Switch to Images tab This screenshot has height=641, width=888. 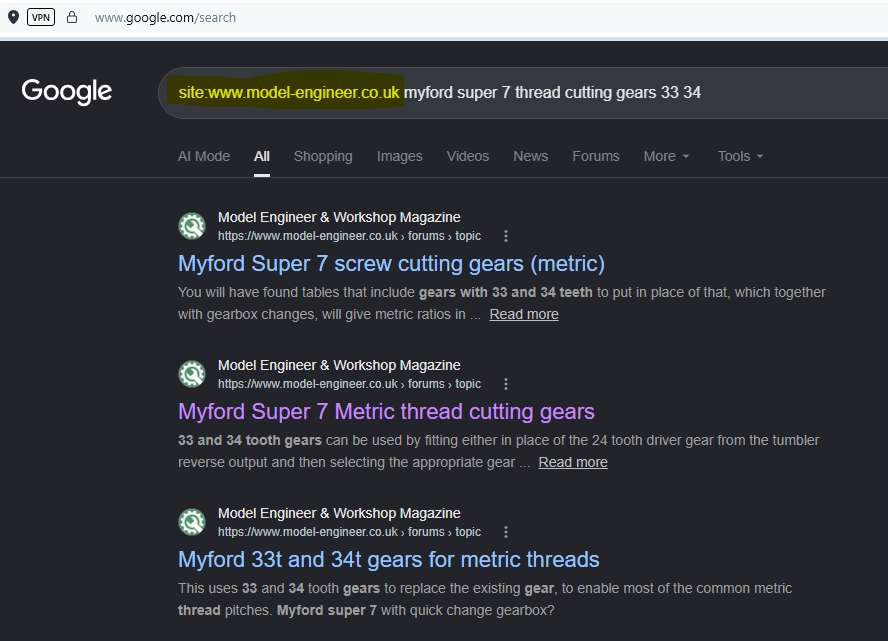coord(399,156)
